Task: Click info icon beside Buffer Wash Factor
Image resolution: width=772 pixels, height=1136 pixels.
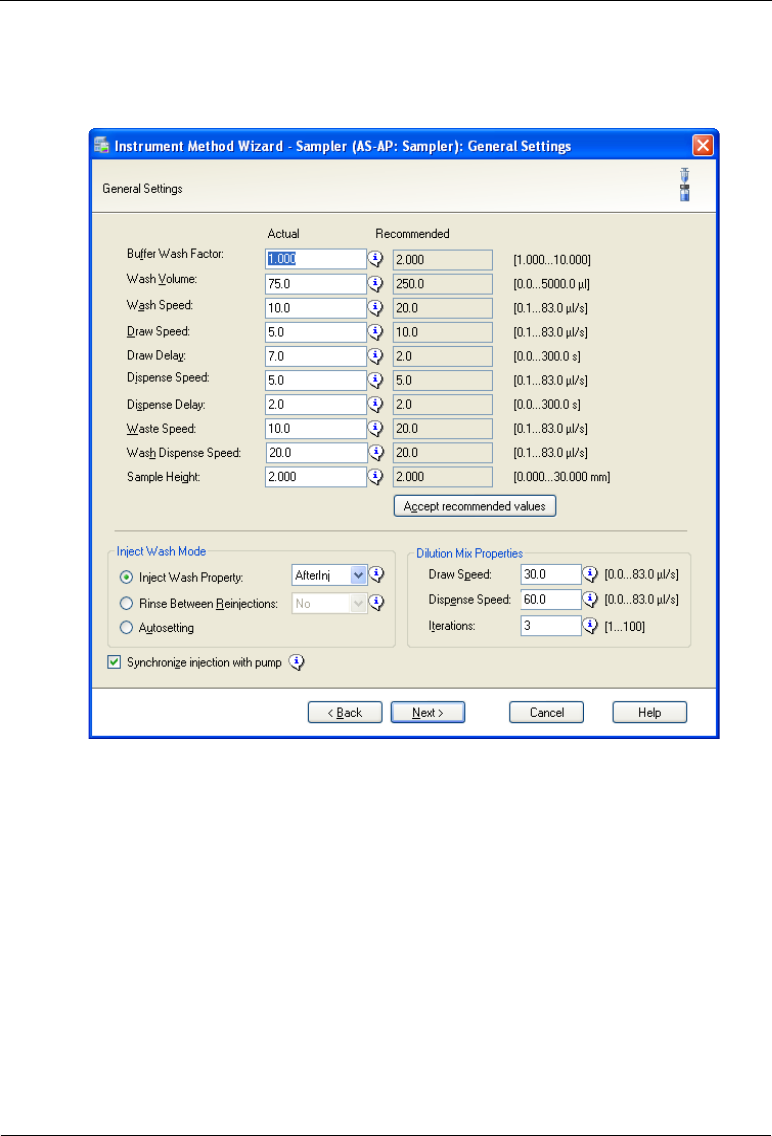Action: 375,259
